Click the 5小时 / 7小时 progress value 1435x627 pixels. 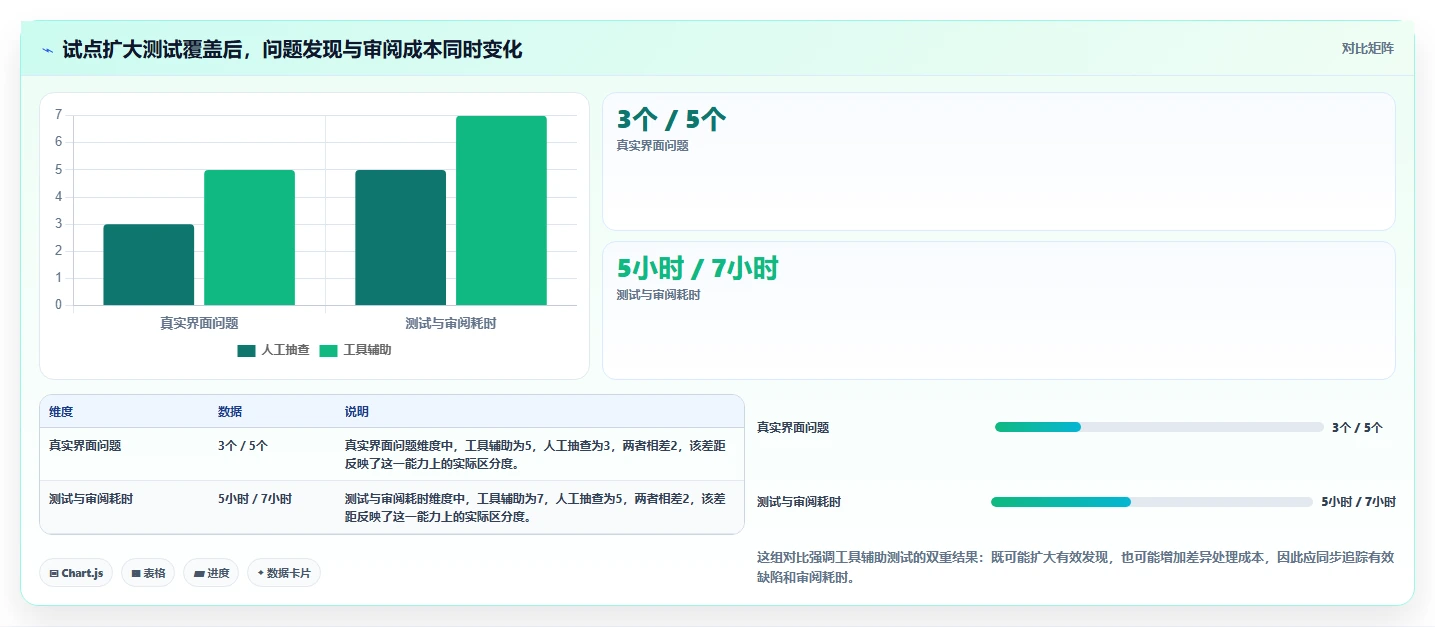[x=1358, y=502]
